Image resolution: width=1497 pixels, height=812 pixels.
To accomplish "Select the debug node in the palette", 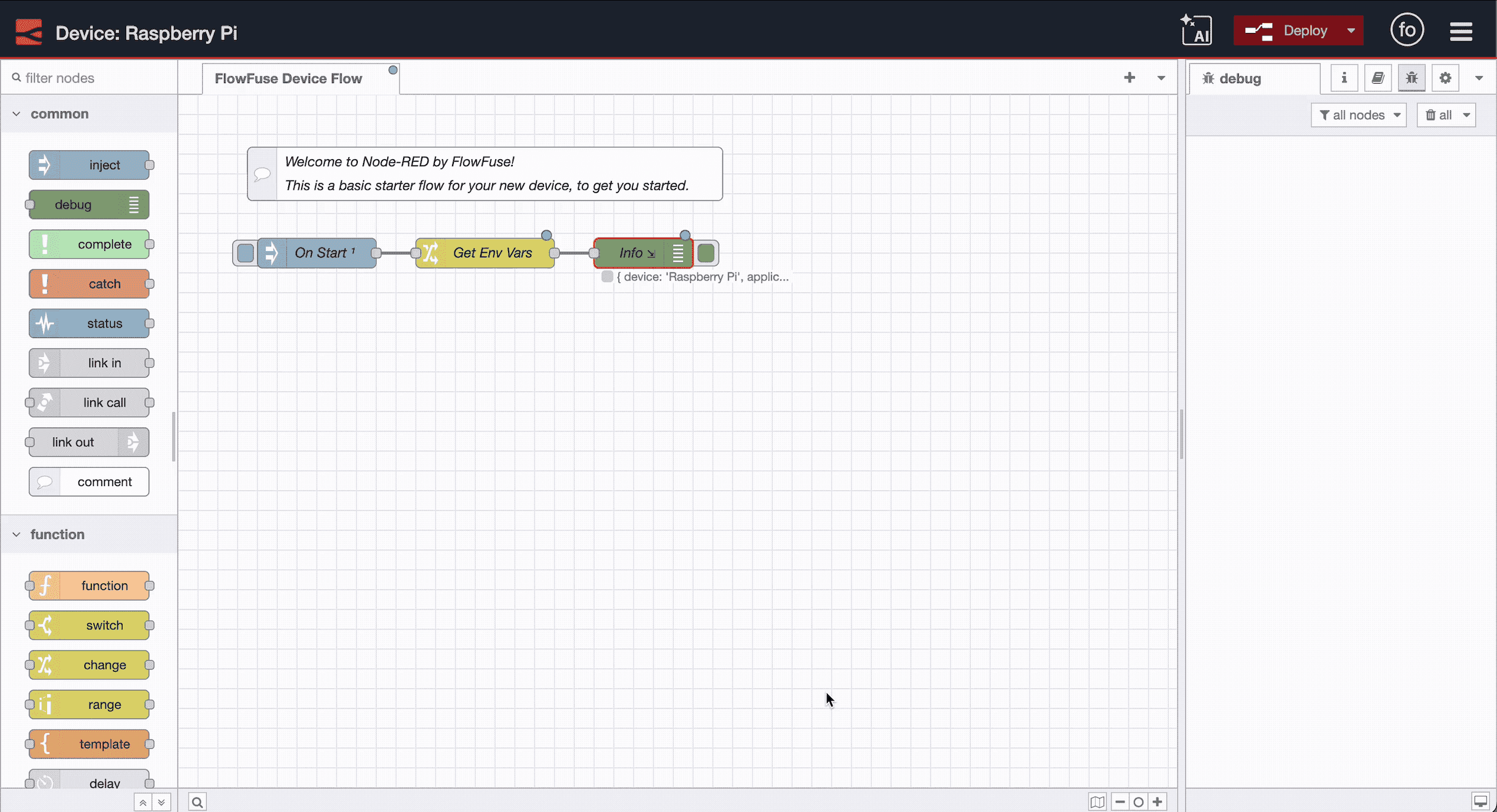I will click(x=87, y=204).
